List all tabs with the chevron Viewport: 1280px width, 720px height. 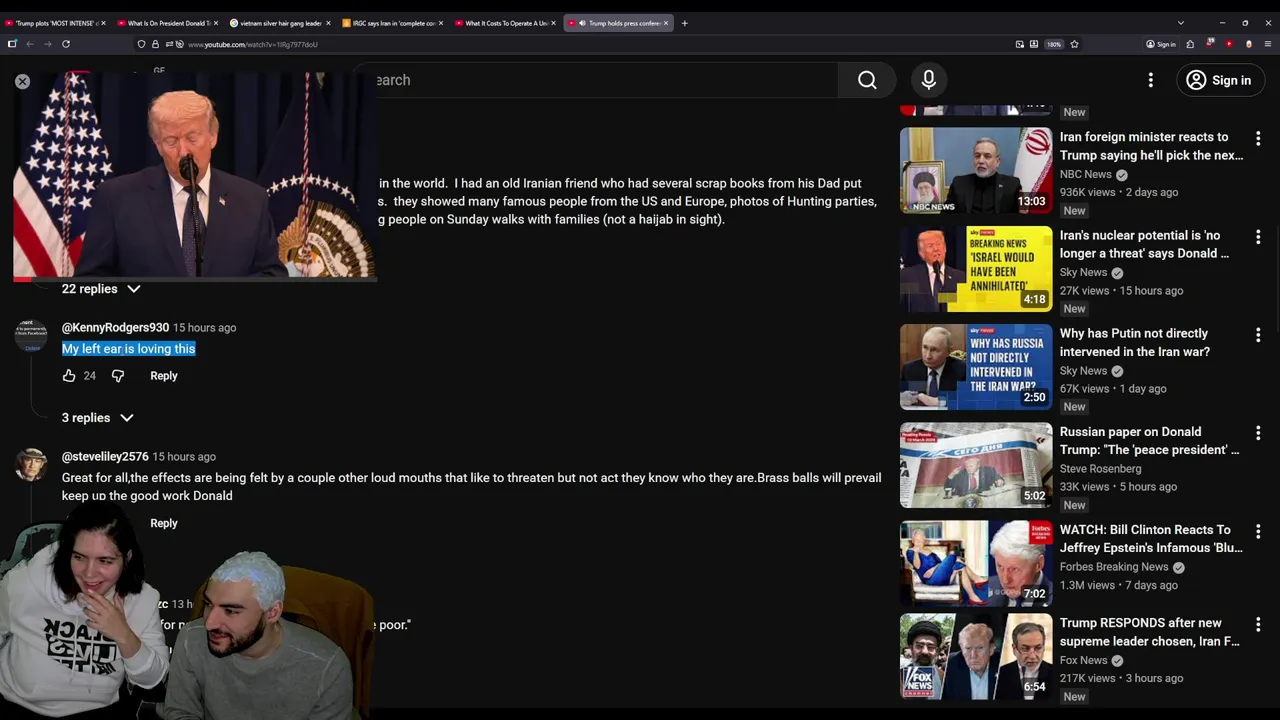(x=1180, y=23)
